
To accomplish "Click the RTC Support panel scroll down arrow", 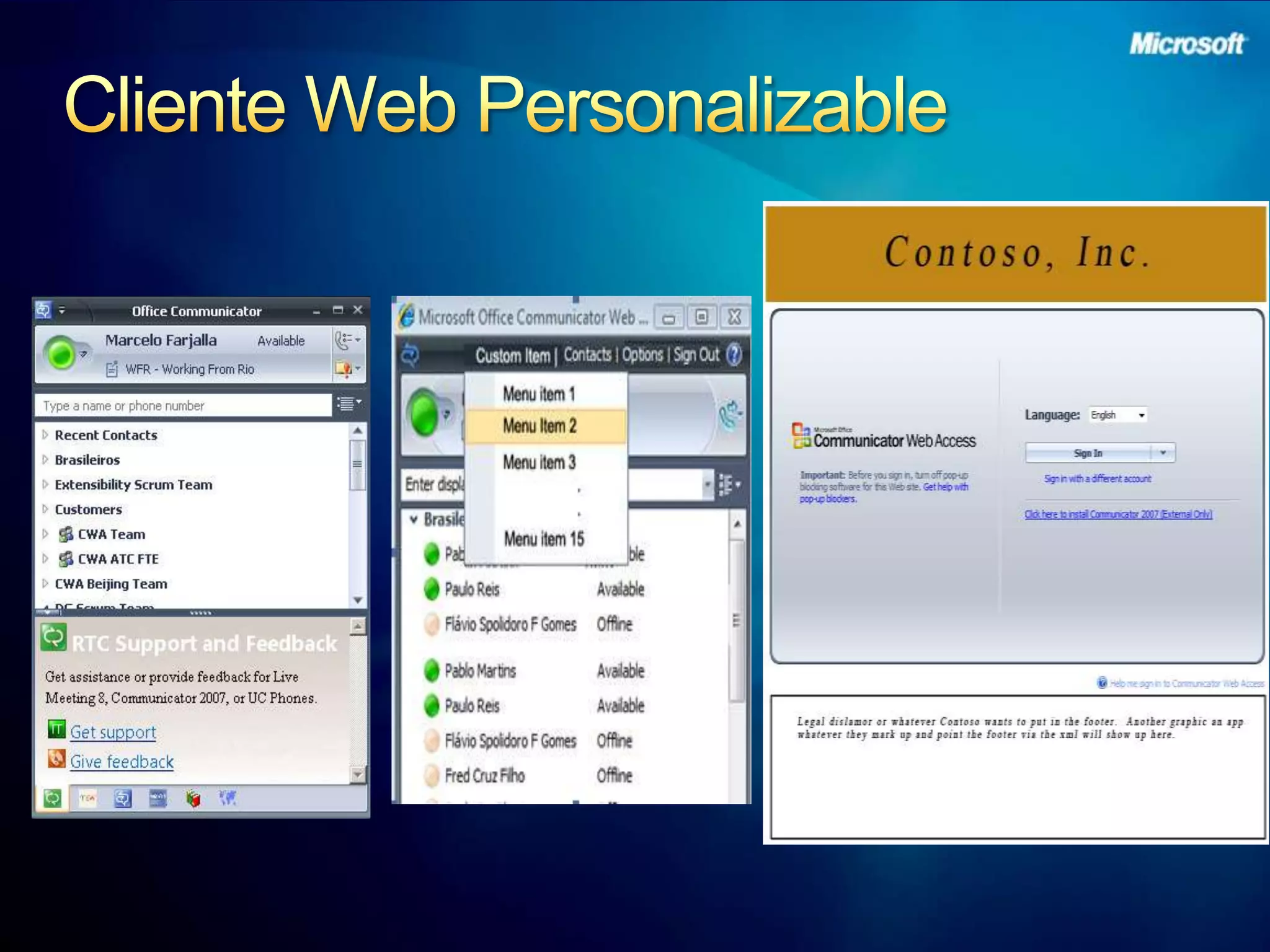I will (x=358, y=774).
